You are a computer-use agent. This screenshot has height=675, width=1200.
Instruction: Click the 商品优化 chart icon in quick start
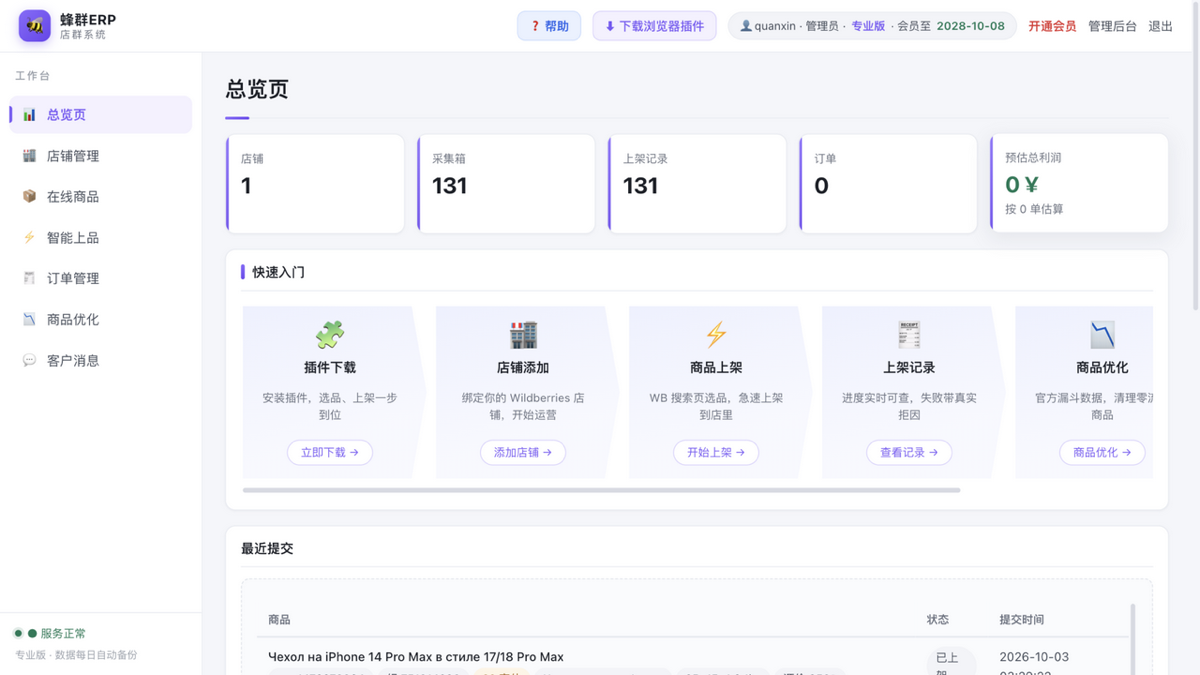pyautogui.click(x=1102, y=335)
